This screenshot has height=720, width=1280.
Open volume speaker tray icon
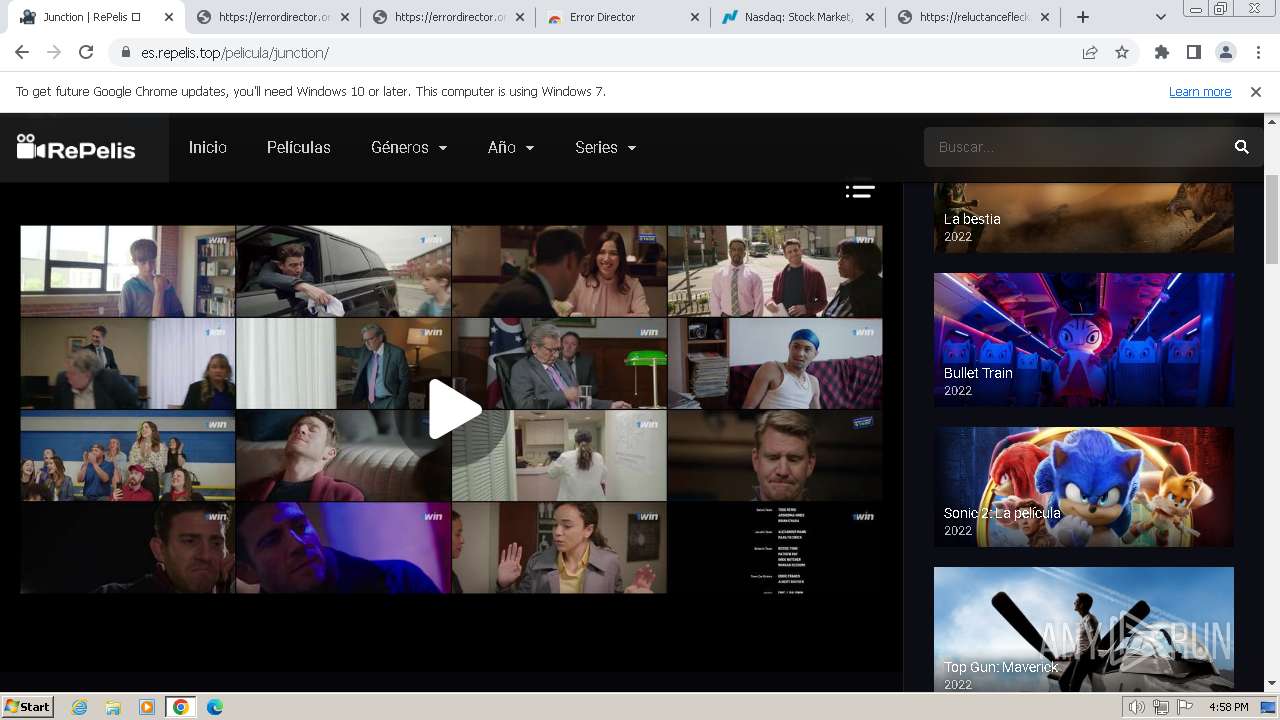pos(1136,707)
